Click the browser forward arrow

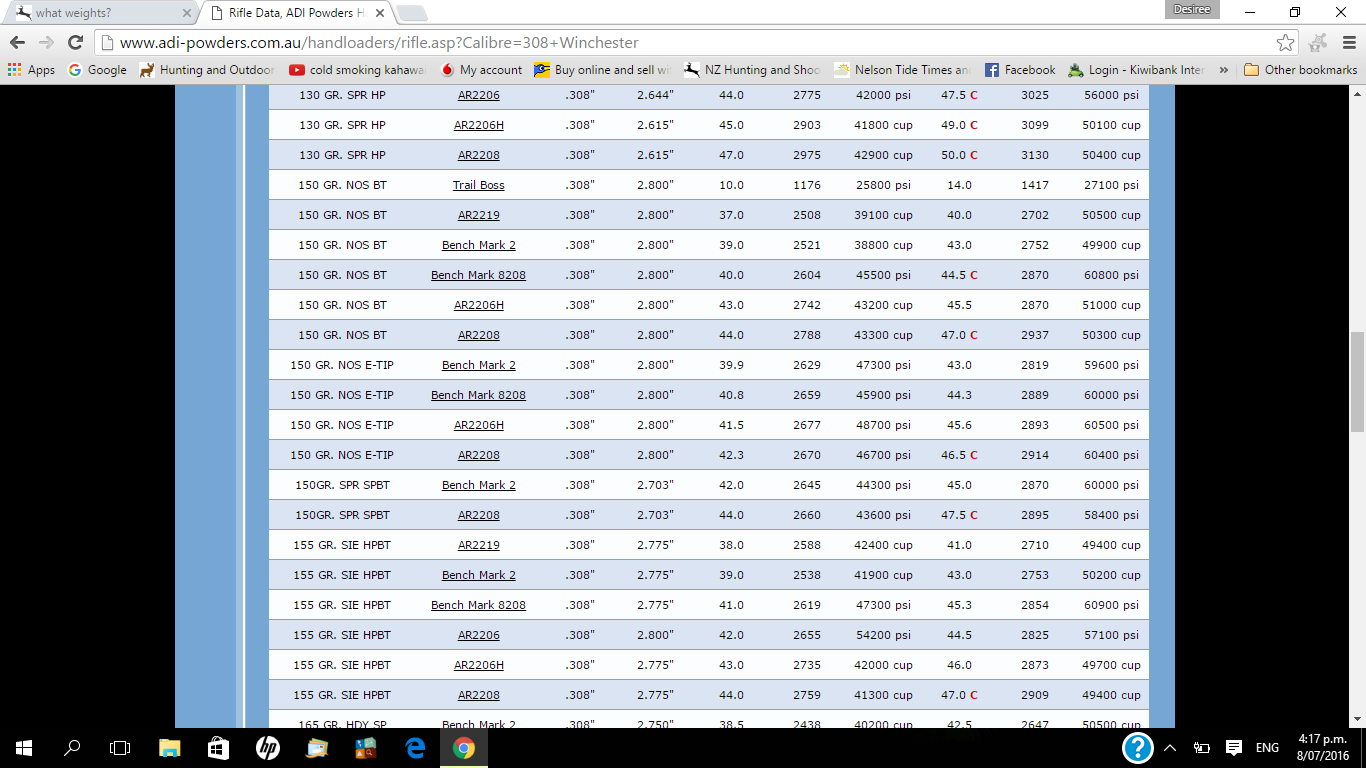[x=46, y=43]
